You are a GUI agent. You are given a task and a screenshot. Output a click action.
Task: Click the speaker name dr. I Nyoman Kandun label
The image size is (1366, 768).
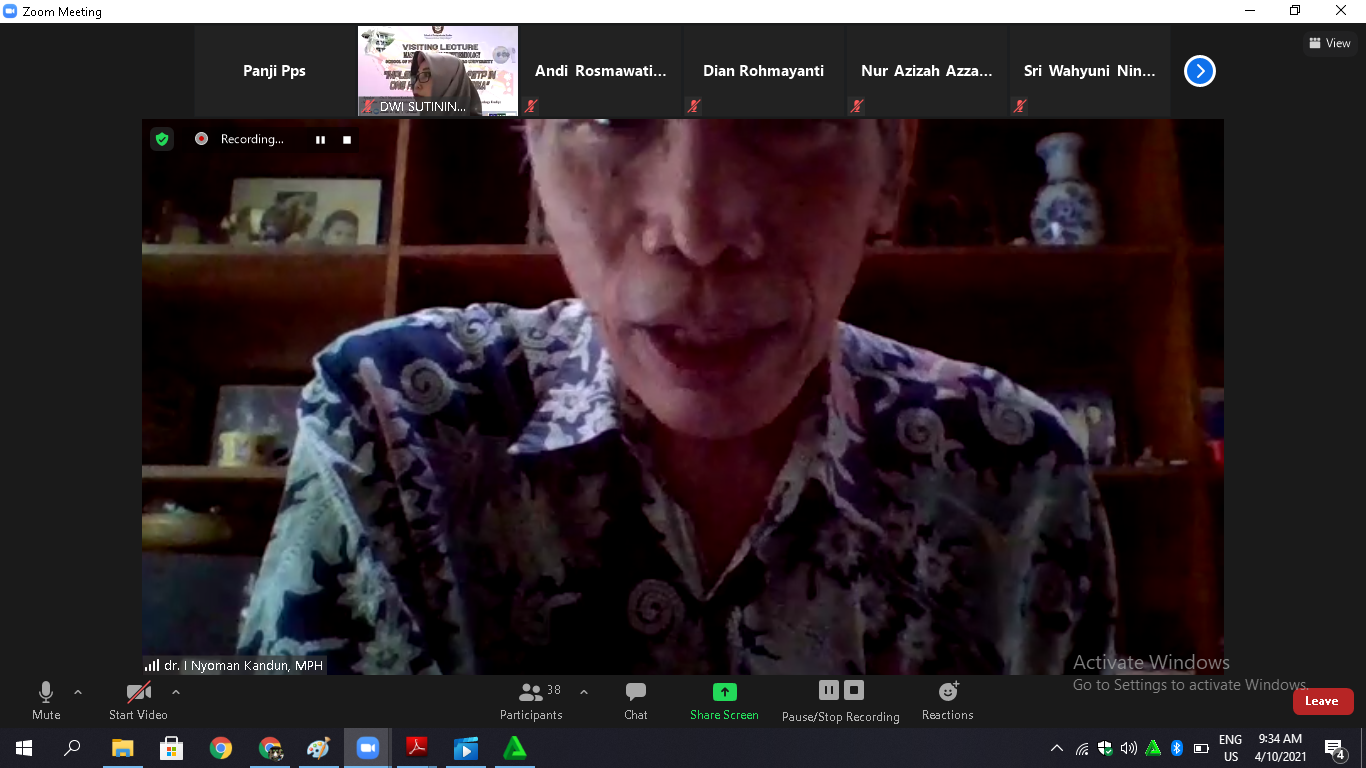pyautogui.click(x=243, y=665)
